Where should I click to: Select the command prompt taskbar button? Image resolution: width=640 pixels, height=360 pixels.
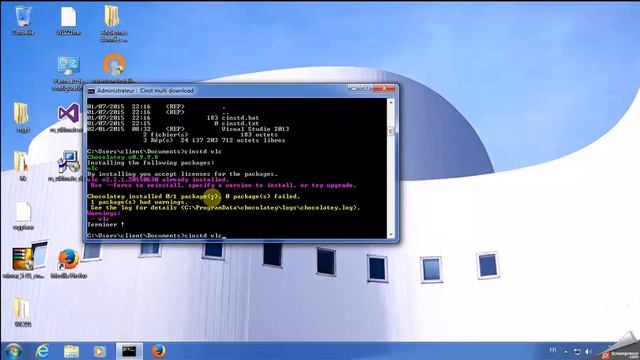129,351
